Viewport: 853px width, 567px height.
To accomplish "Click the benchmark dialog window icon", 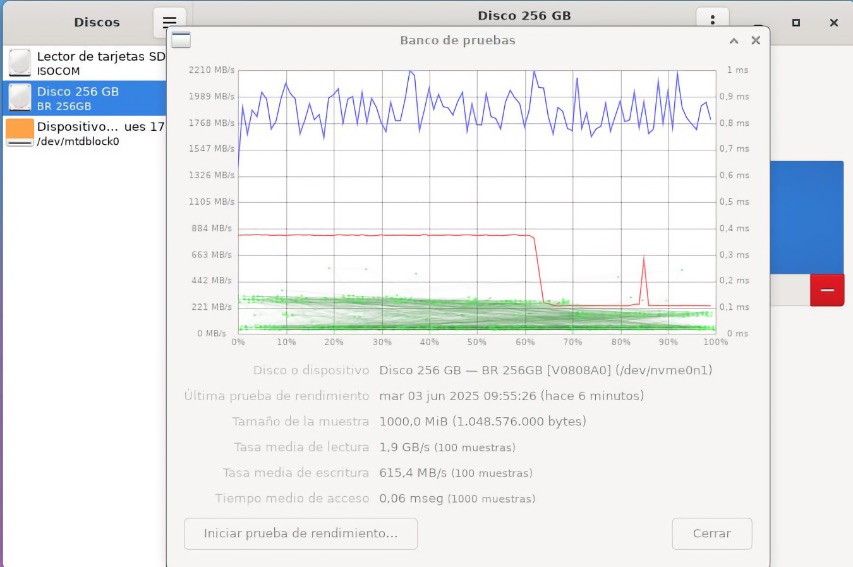I will point(181,40).
